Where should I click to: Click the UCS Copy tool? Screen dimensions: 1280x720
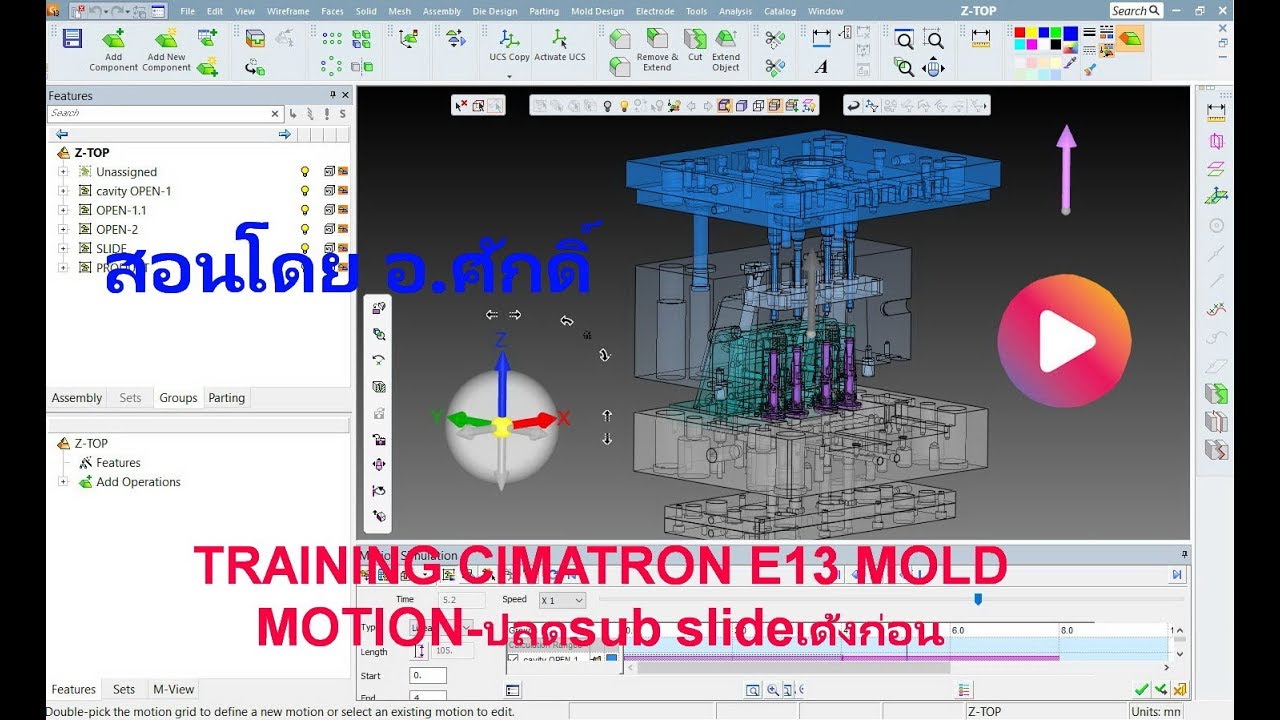point(509,45)
